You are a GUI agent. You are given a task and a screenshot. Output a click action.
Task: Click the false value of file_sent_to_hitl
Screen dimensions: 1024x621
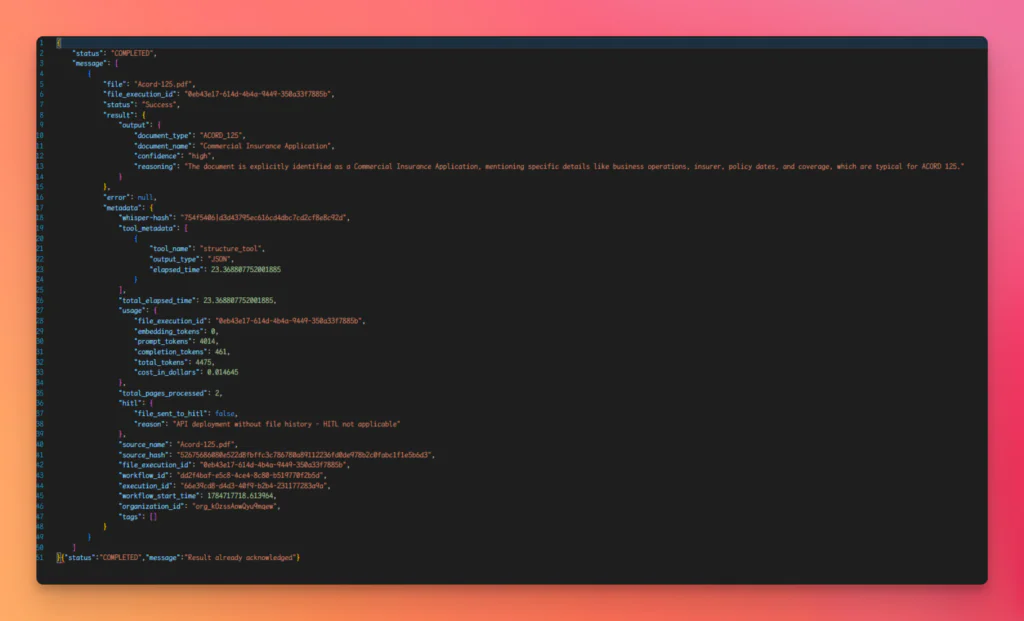225,413
